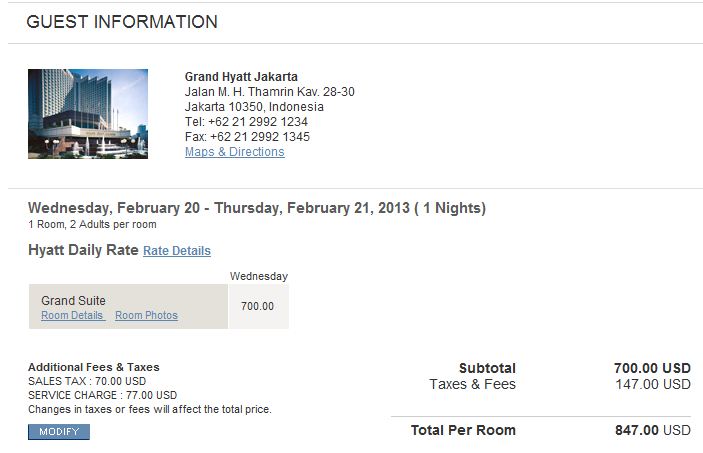Click the Taxes & Fees amount 147.00 USD
The height and width of the screenshot is (453, 703).
click(651, 384)
